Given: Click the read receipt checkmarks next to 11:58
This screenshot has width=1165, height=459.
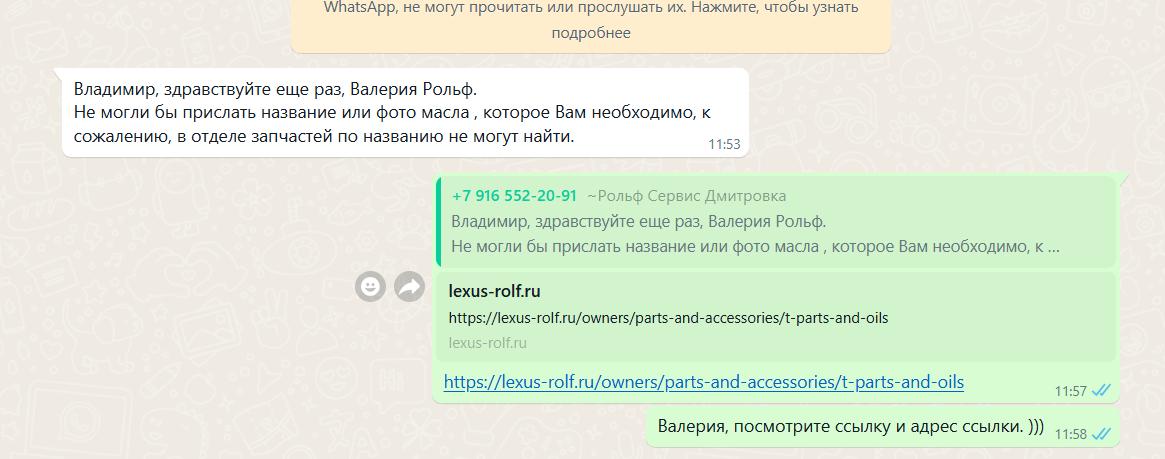Looking at the screenshot, I should tap(1102, 434).
